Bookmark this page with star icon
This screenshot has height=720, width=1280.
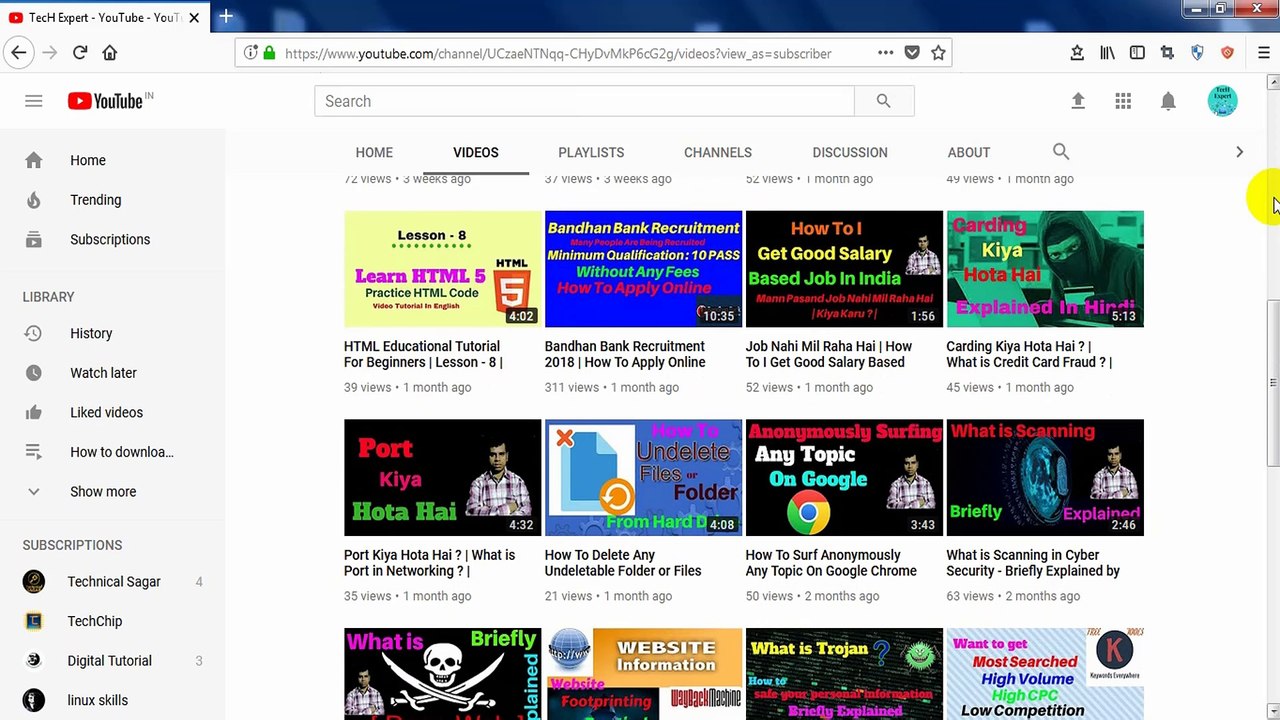[938, 53]
